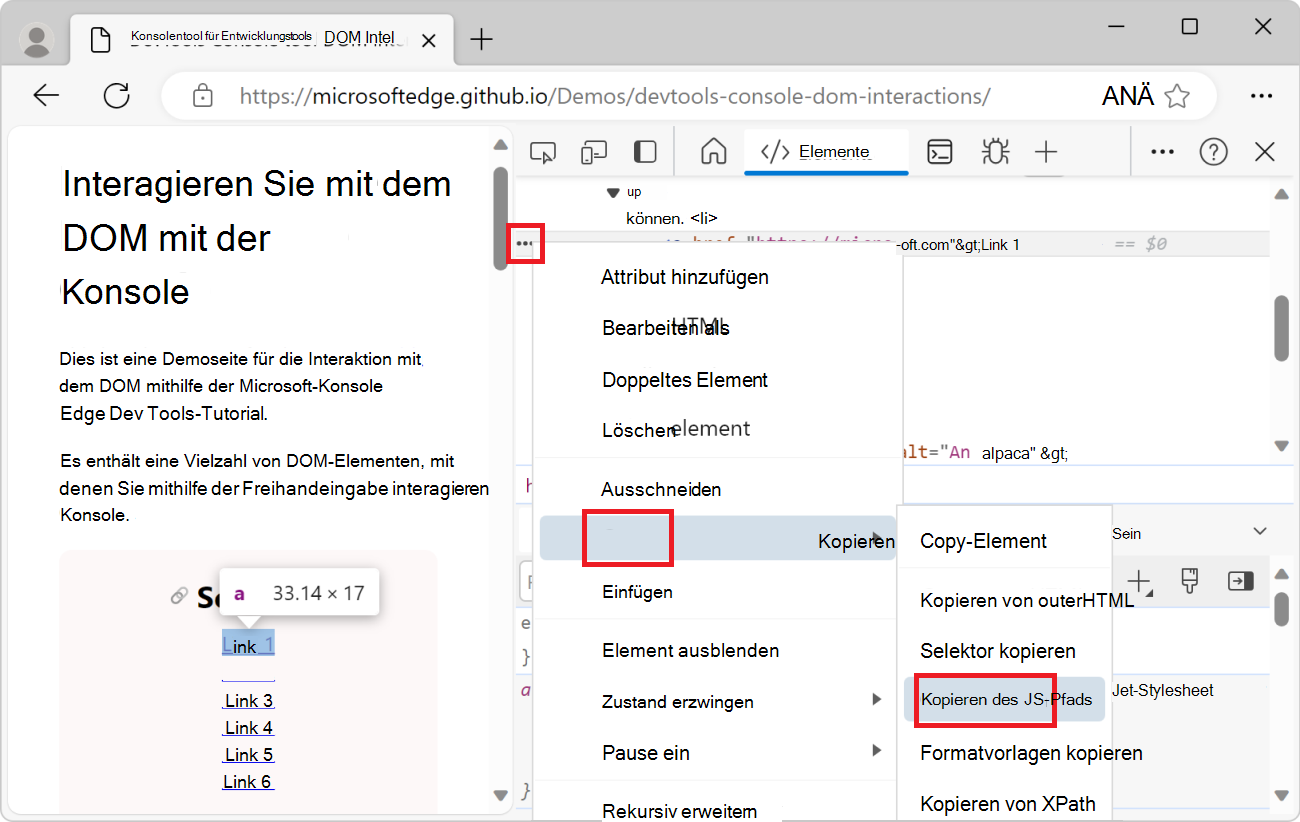Choose 'Attribut hinzufügen' from context menu
Viewport: 1300px width, 822px height.
coord(685,277)
